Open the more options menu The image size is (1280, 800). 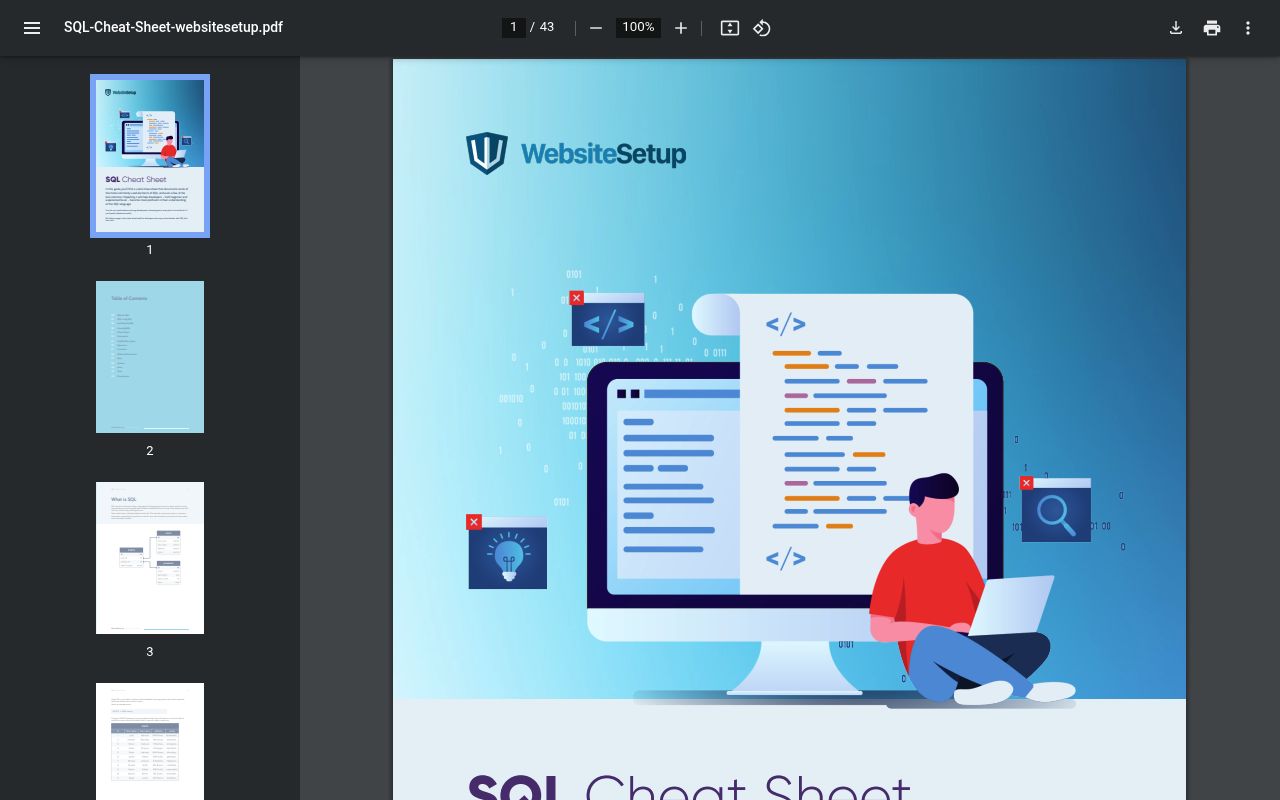(x=1248, y=28)
